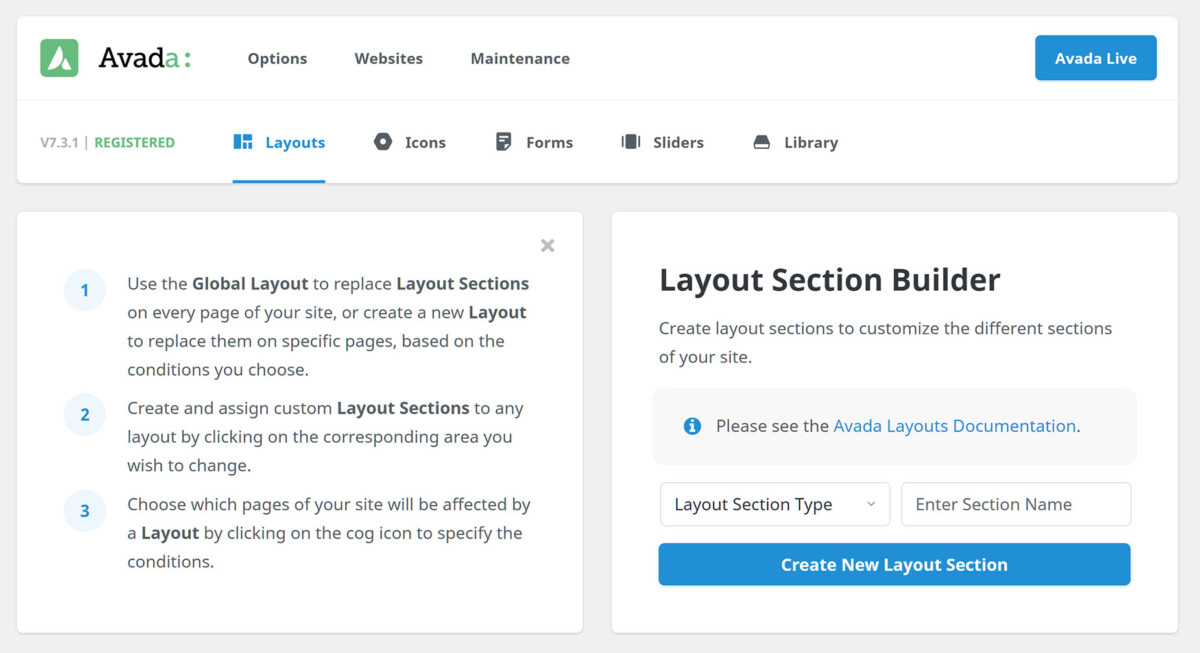Open the Layout Section Type dropdown
This screenshot has height=653, width=1200.
[774, 504]
